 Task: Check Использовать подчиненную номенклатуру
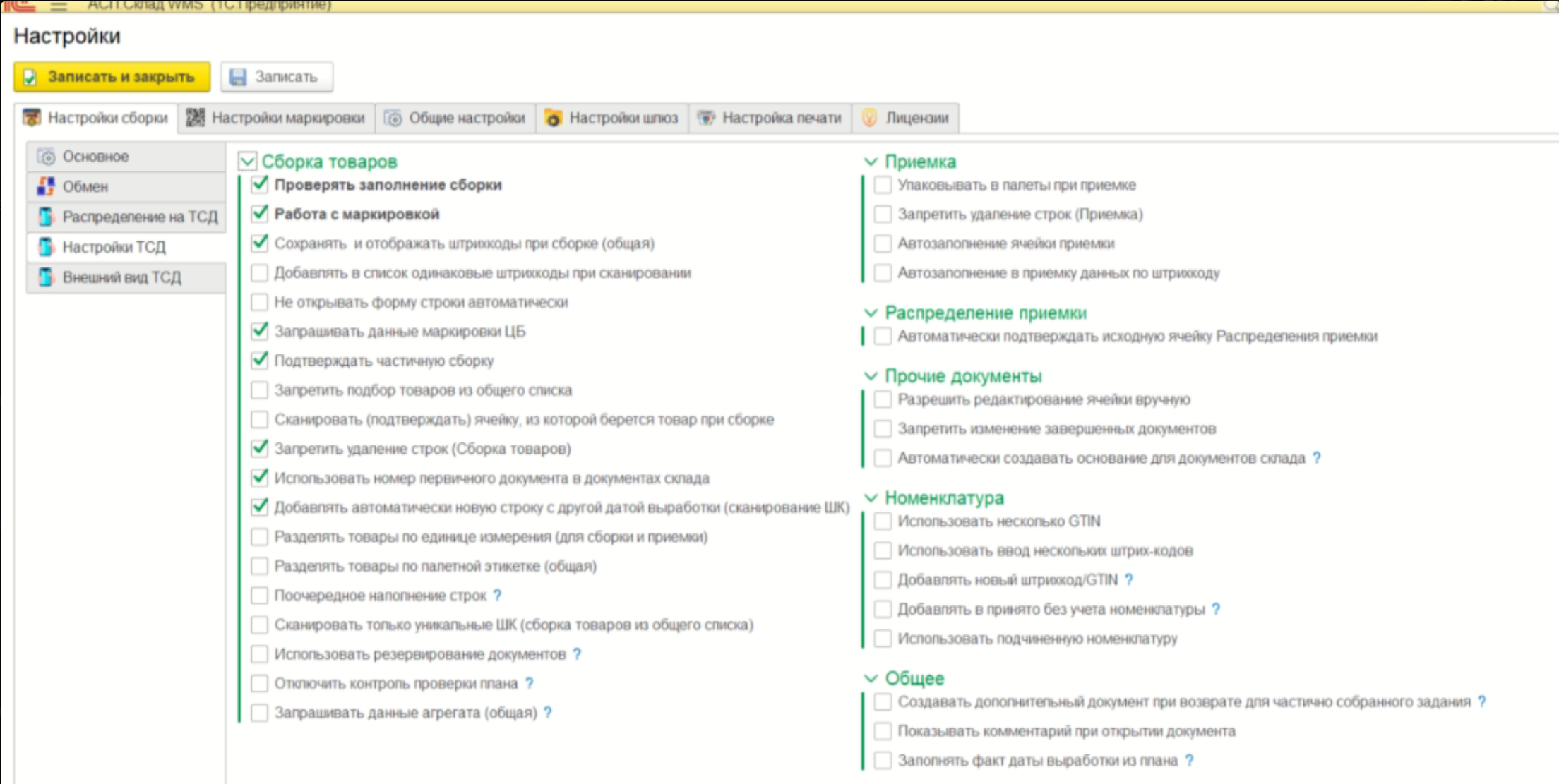(883, 639)
